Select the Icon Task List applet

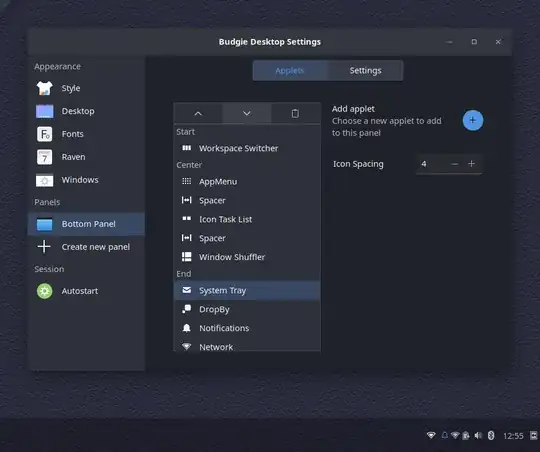[247, 219]
